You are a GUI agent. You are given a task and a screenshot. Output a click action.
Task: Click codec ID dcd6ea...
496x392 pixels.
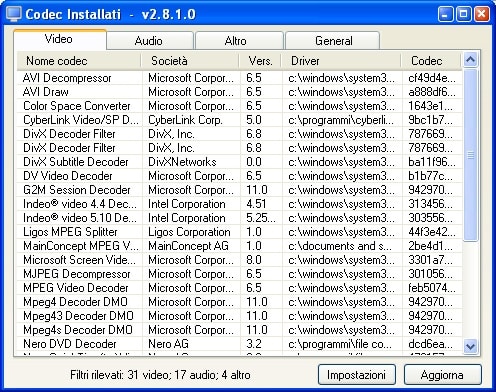click(430, 344)
